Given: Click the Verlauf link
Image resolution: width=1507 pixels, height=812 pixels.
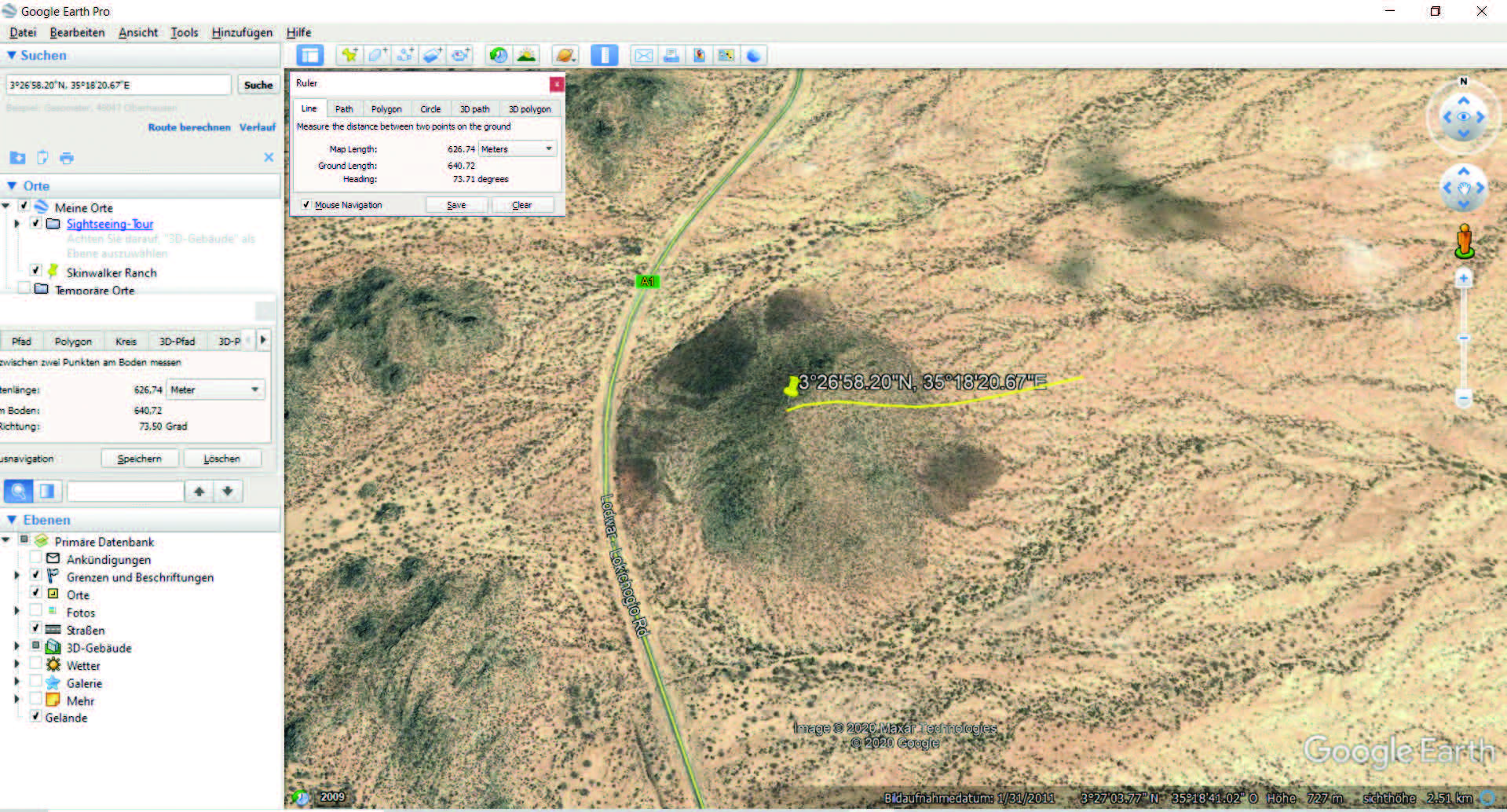Looking at the screenshot, I should (258, 127).
